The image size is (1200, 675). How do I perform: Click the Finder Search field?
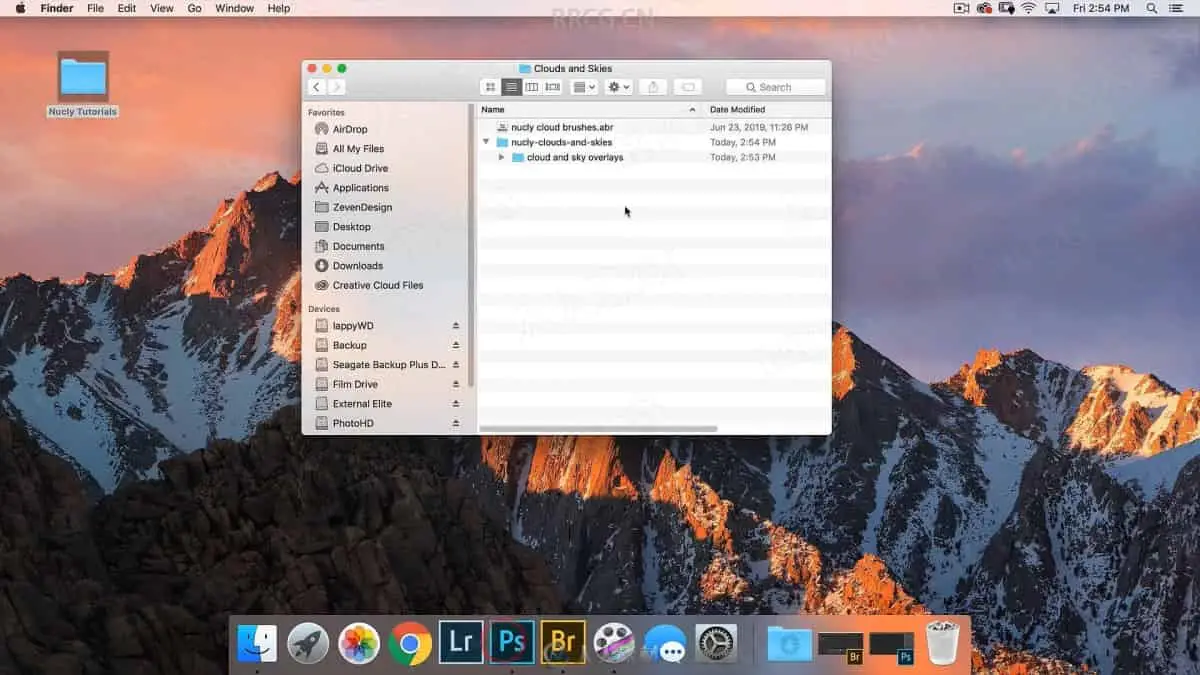[776, 87]
